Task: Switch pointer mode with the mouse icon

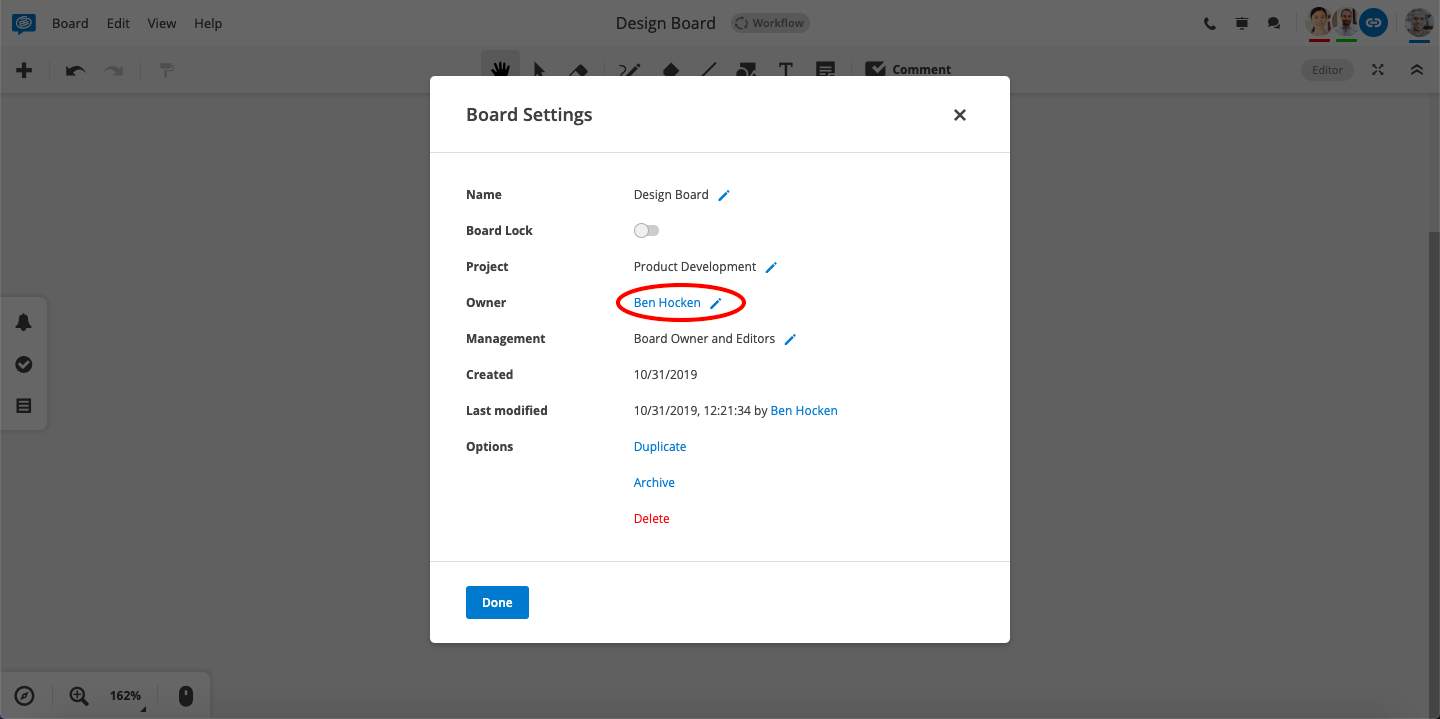Action: [x=185, y=695]
